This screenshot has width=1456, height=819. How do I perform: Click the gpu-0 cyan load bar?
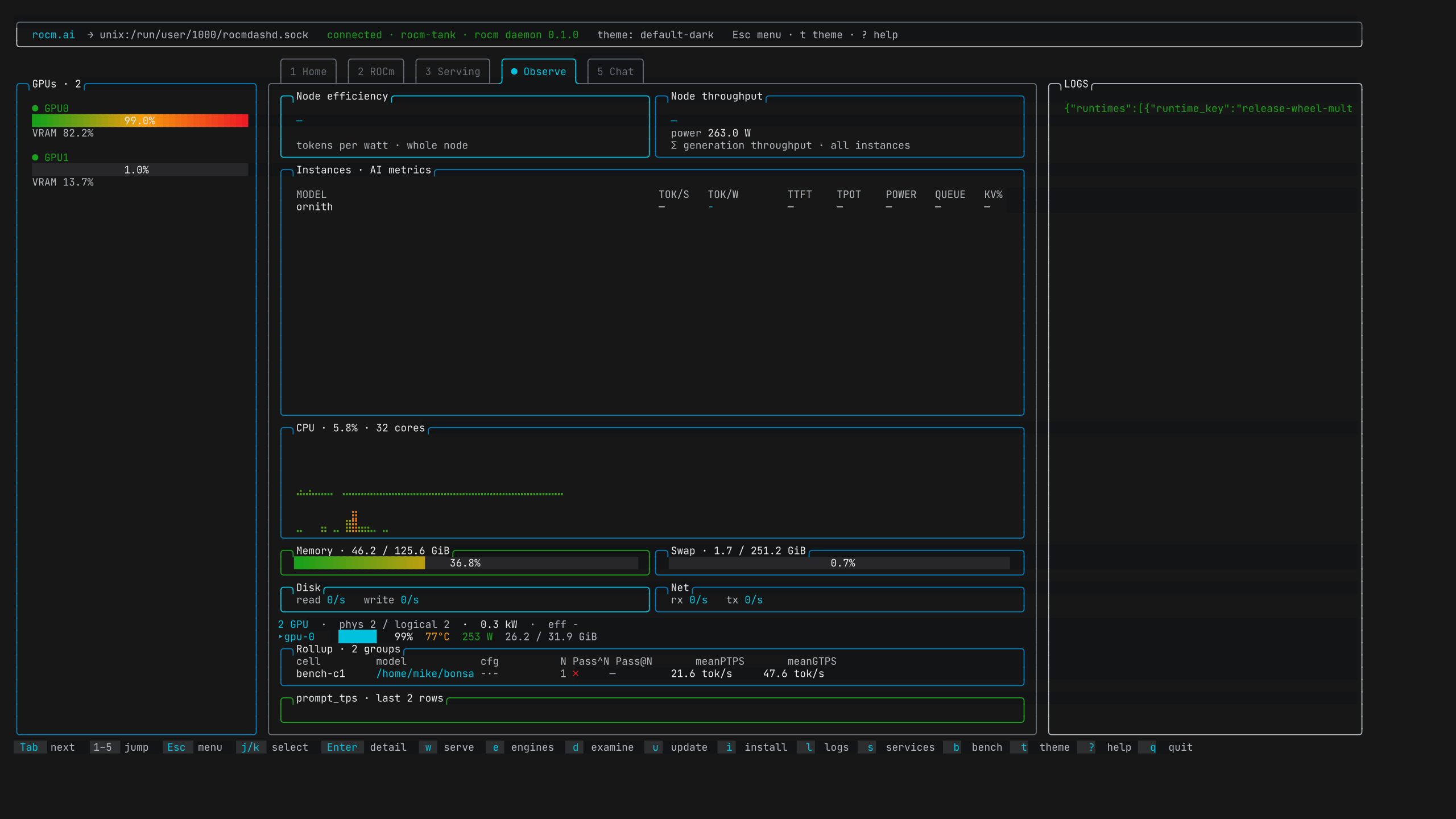pos(357,637)
